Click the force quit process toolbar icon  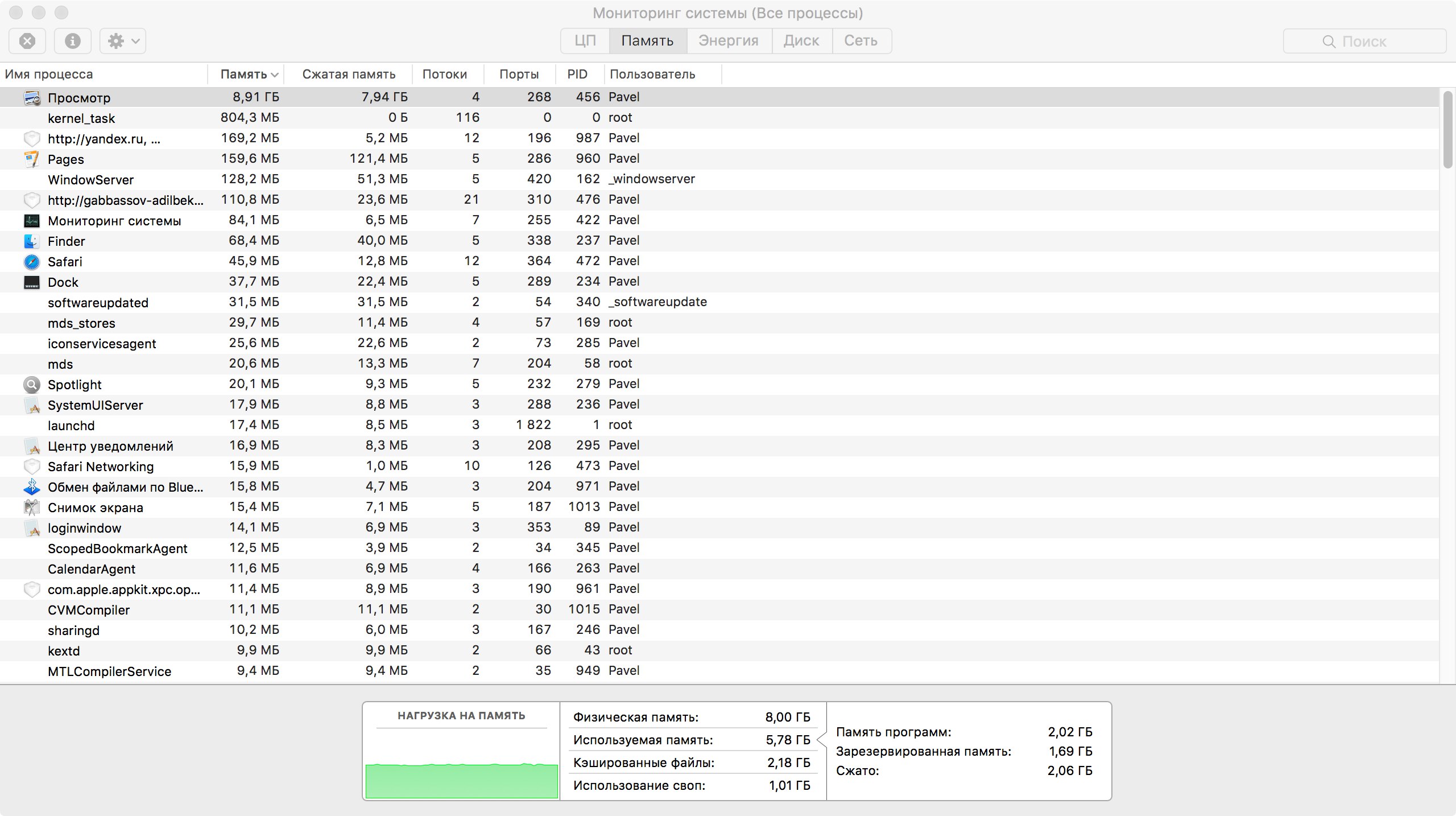[x=27, y=41]
